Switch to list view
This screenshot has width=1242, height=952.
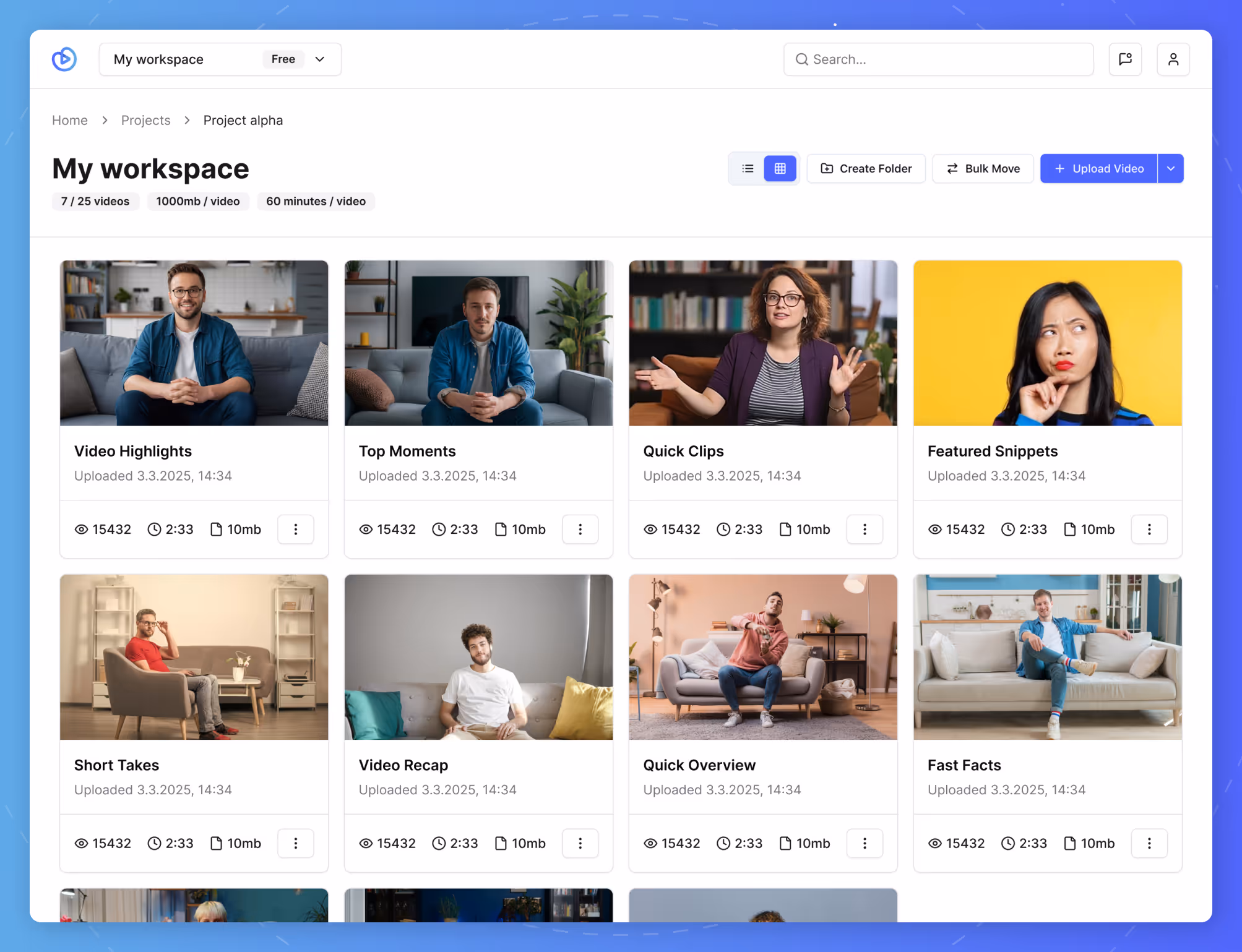pyautogui.click(x=748, y=168)
